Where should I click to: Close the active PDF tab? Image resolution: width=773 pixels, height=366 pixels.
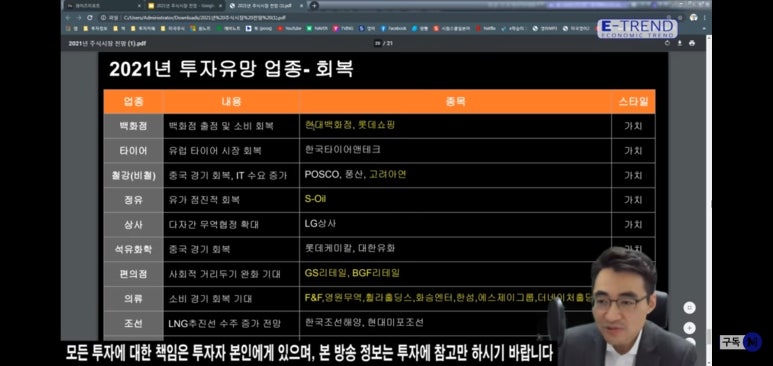pyautogui.click(x=303, y=6)
